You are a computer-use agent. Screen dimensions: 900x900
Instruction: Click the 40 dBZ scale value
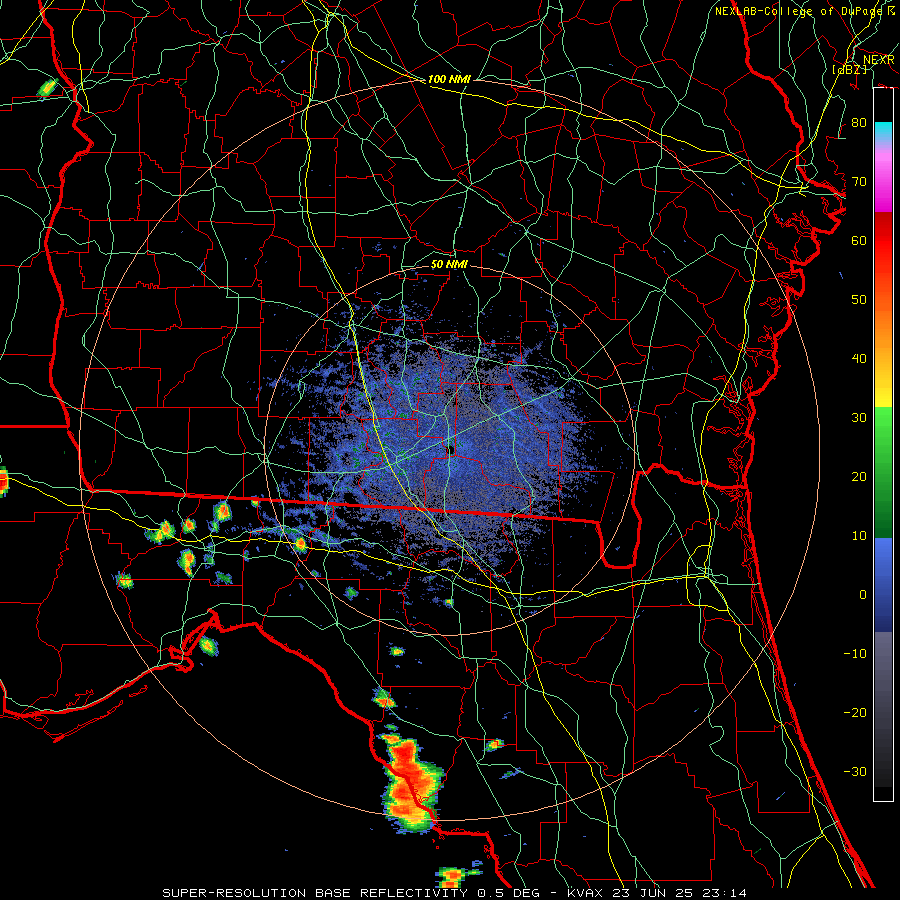tap(859, 359)
